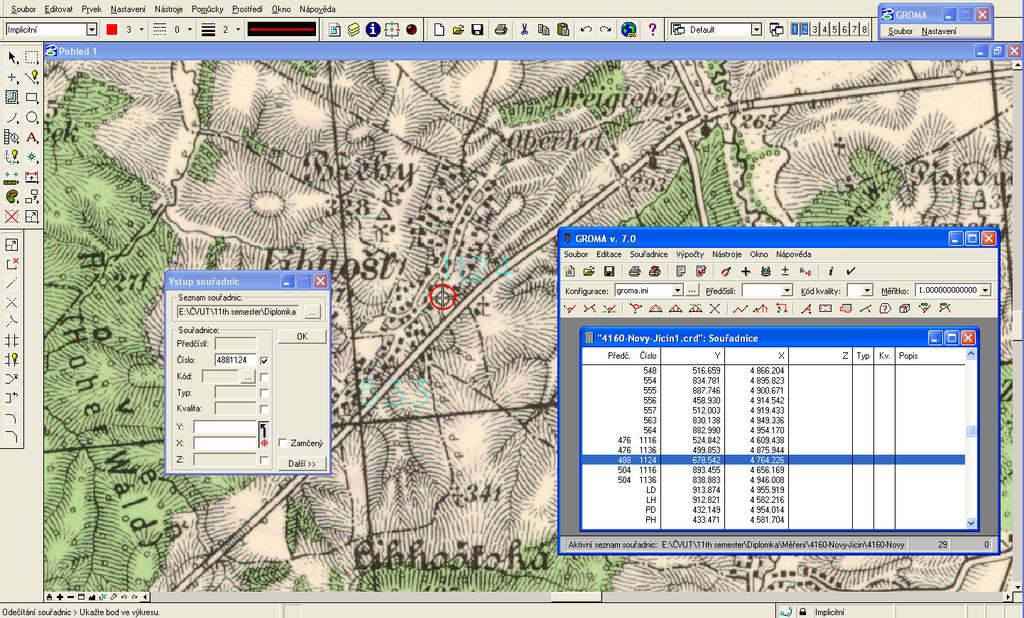This screenshot has width=1024, height=618.
Task: Undo last action with the undo arrow
Action: 586,29
